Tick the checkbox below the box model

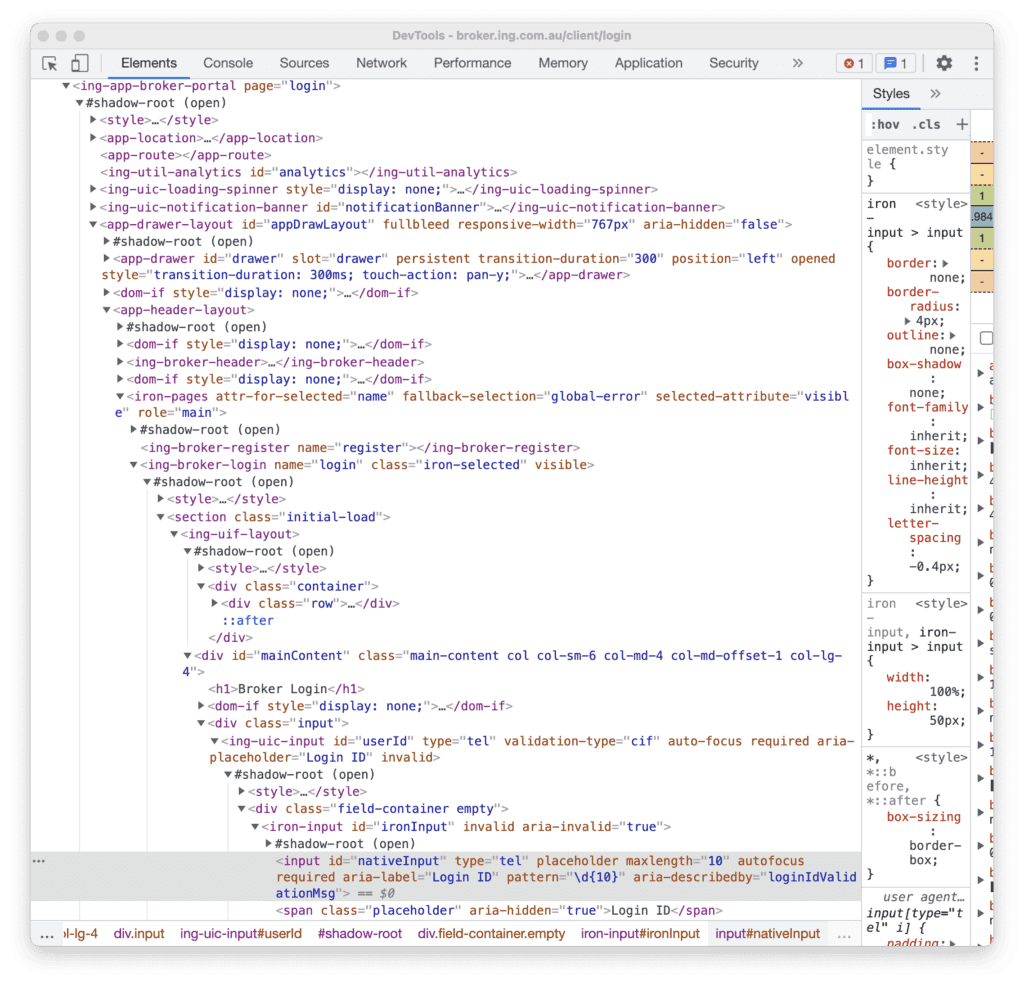986,338
